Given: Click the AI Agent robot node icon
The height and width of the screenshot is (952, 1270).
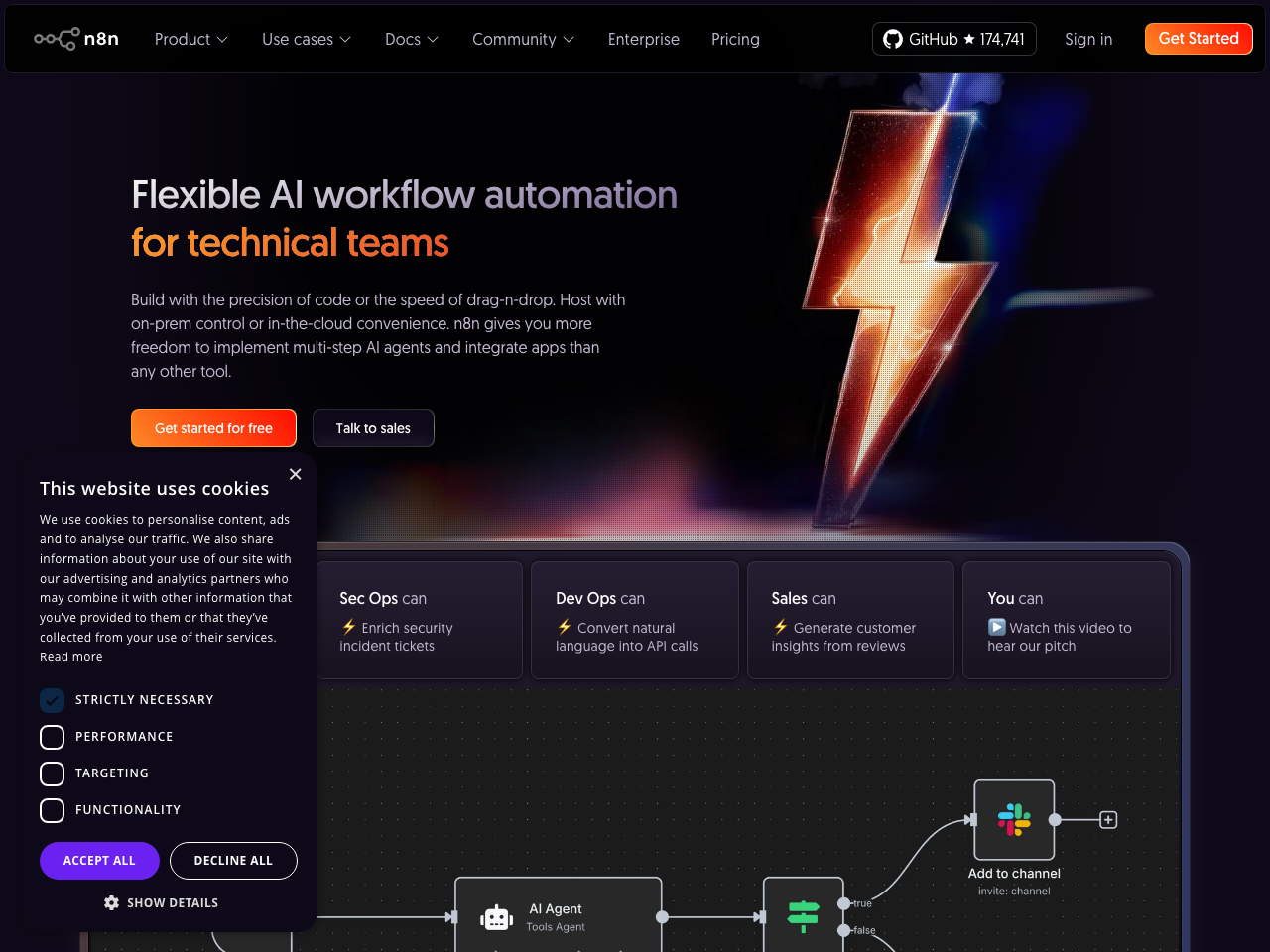Looking at the screenshot, I should pyautogui.click(x=496, y=917).
